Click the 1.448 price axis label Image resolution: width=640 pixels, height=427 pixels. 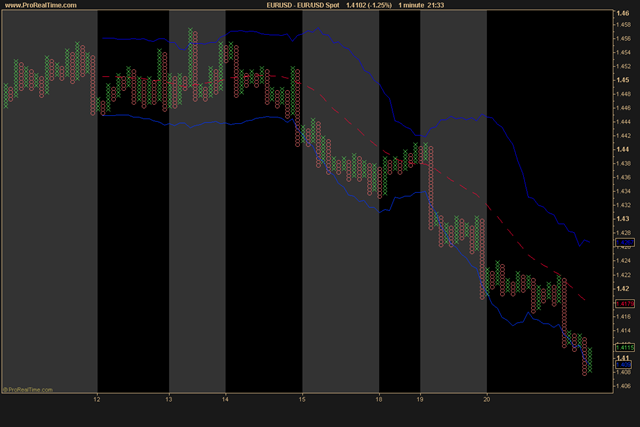click(624, 94)
